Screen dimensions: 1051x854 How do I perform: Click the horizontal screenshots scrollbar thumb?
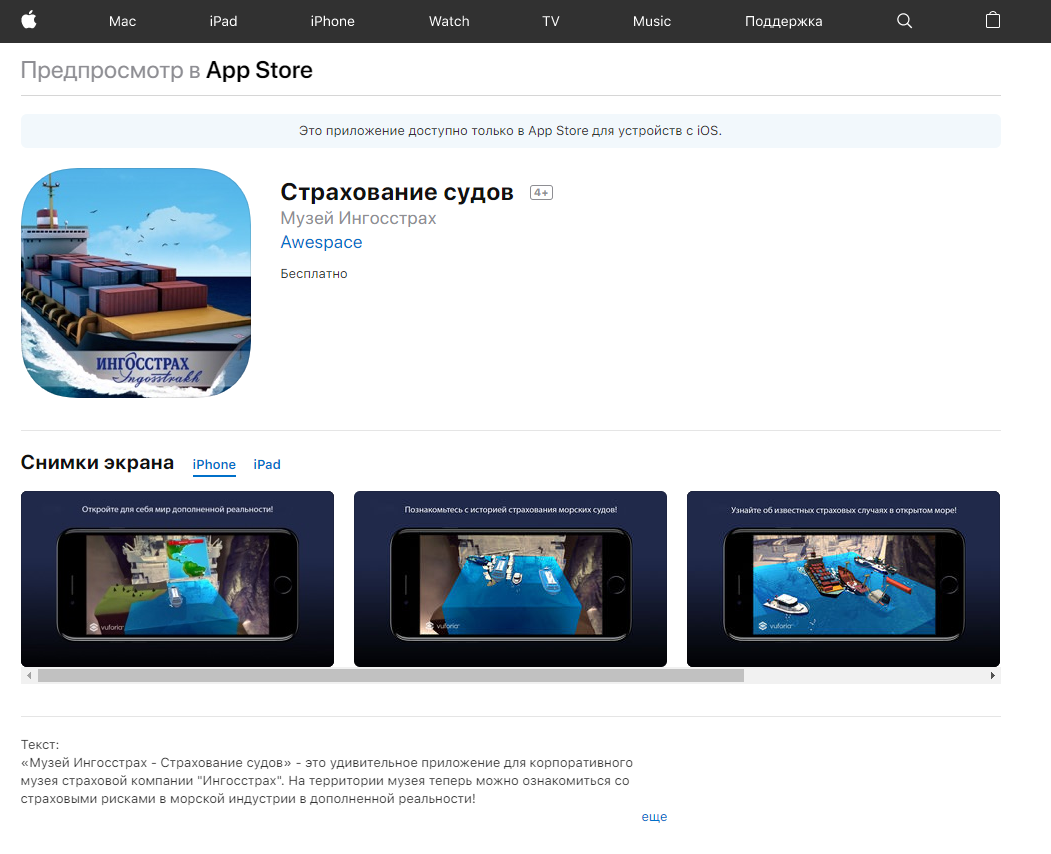pyautogui.click(x=391, y=676)
